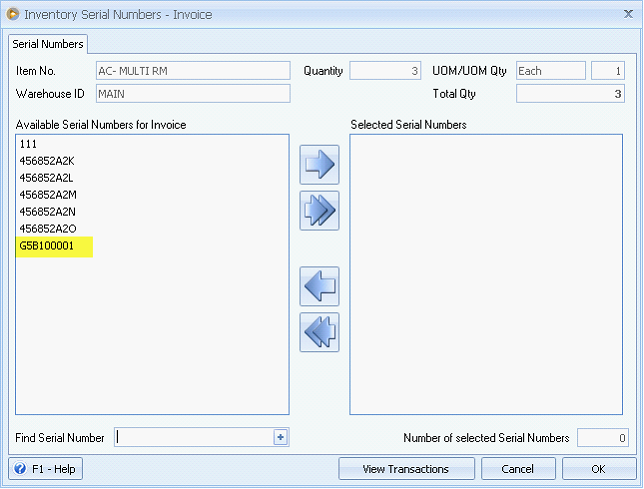Focus the Find Serial Number input field

[x=193, y=437]
